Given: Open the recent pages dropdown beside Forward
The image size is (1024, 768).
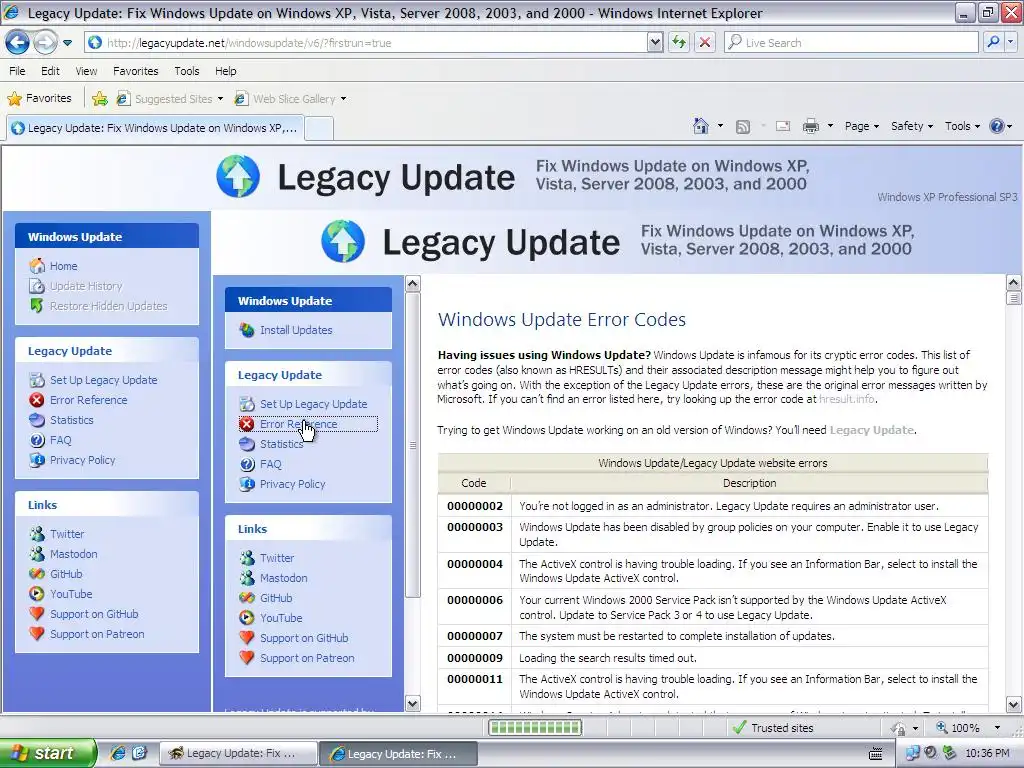Looking at the screenshot, I should click(x=67, y=43).
